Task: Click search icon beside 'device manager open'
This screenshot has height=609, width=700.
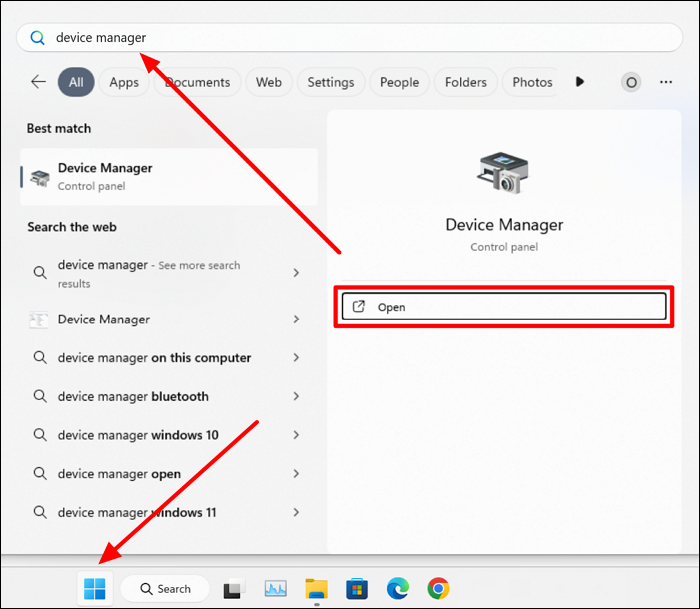Action: point(40,473)
